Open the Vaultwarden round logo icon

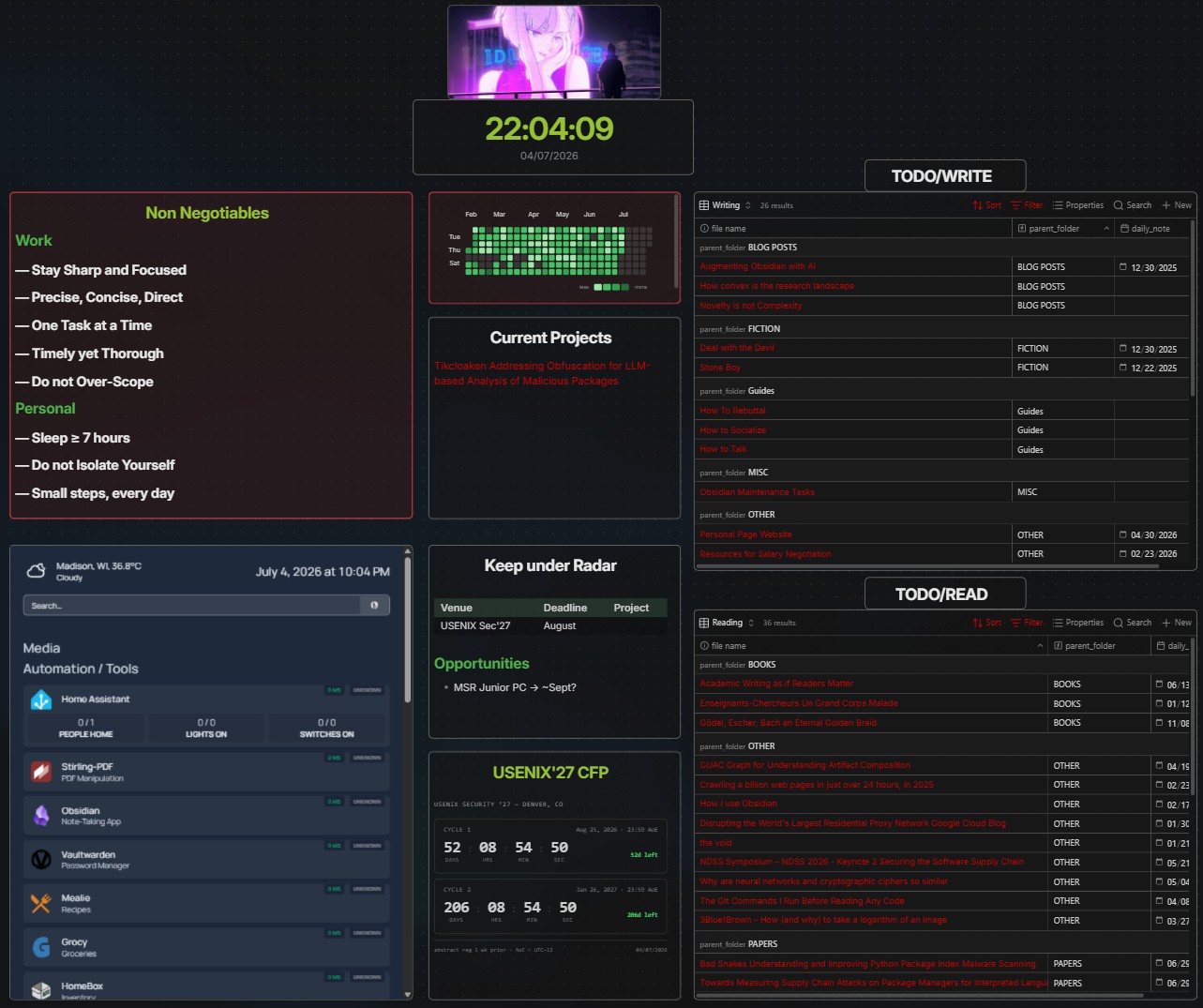41,859
